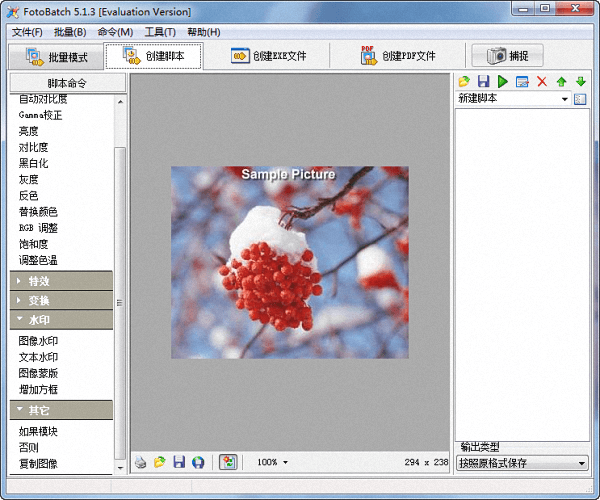Select the Gamma校正 command
This screenshot has height=500, width=600.
(x=40, y=115)
